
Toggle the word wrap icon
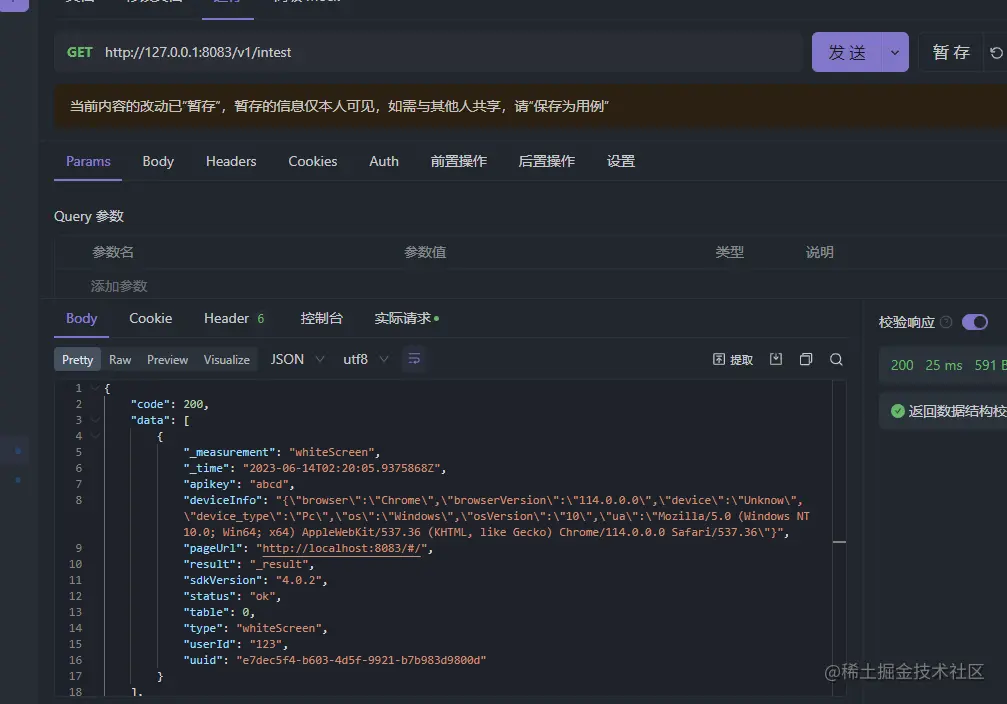(x=414, y=359)
